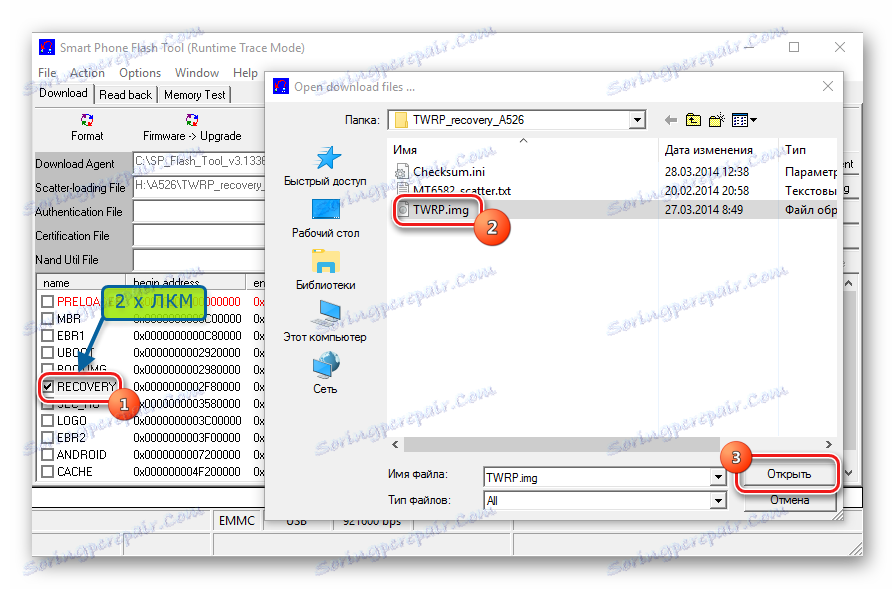
Task: Sort files by Имя column header
Action: click(522, 150)
